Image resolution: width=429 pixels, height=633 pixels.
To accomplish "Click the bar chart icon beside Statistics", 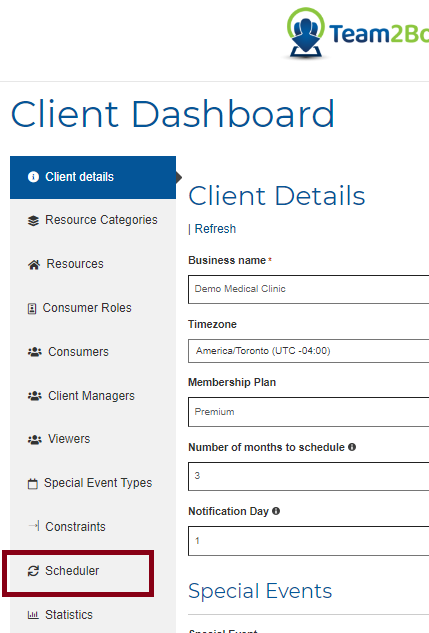I will click(x=33, y=615).
